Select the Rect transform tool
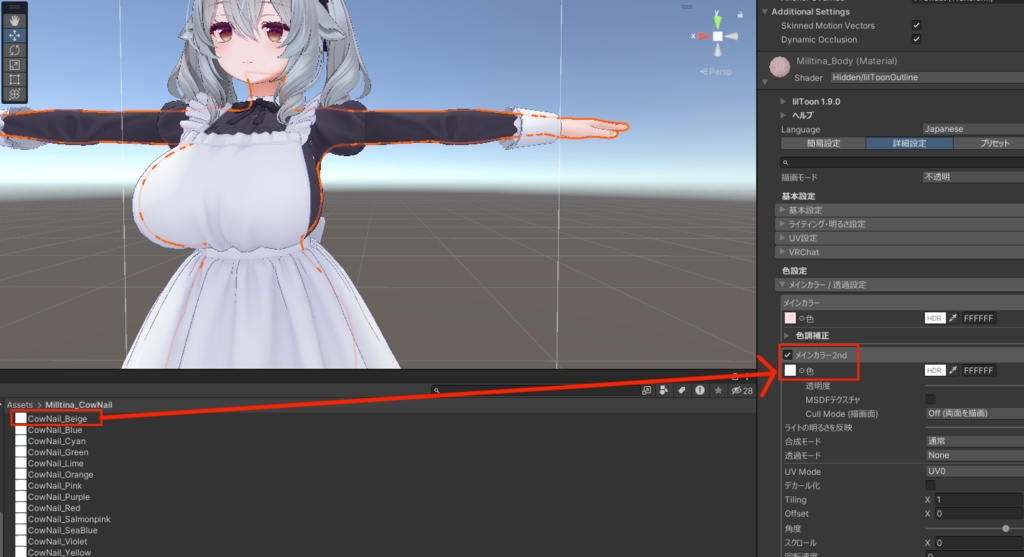 tap(14, 80)
